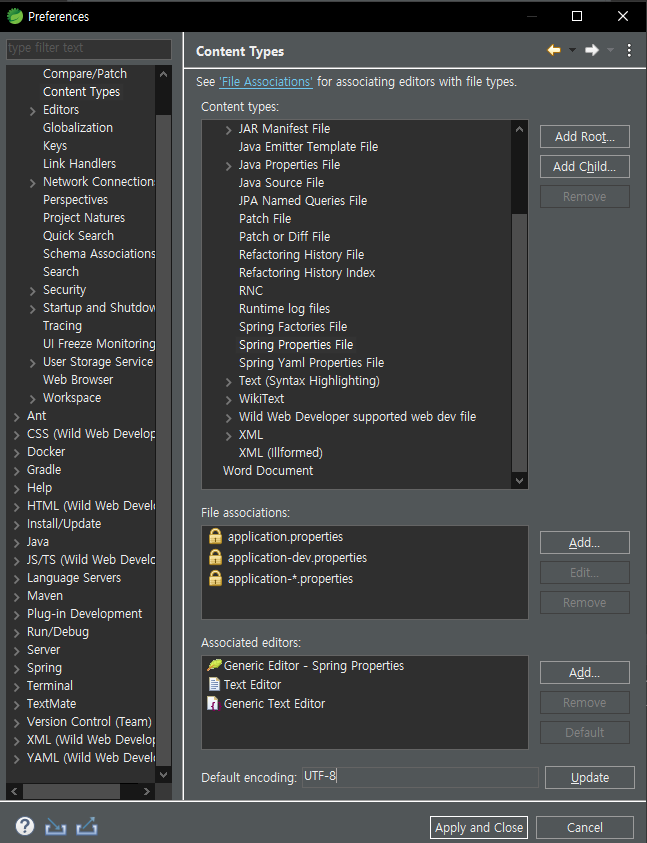
Task: Click lock icon beside application.properties
Action: 215,536
